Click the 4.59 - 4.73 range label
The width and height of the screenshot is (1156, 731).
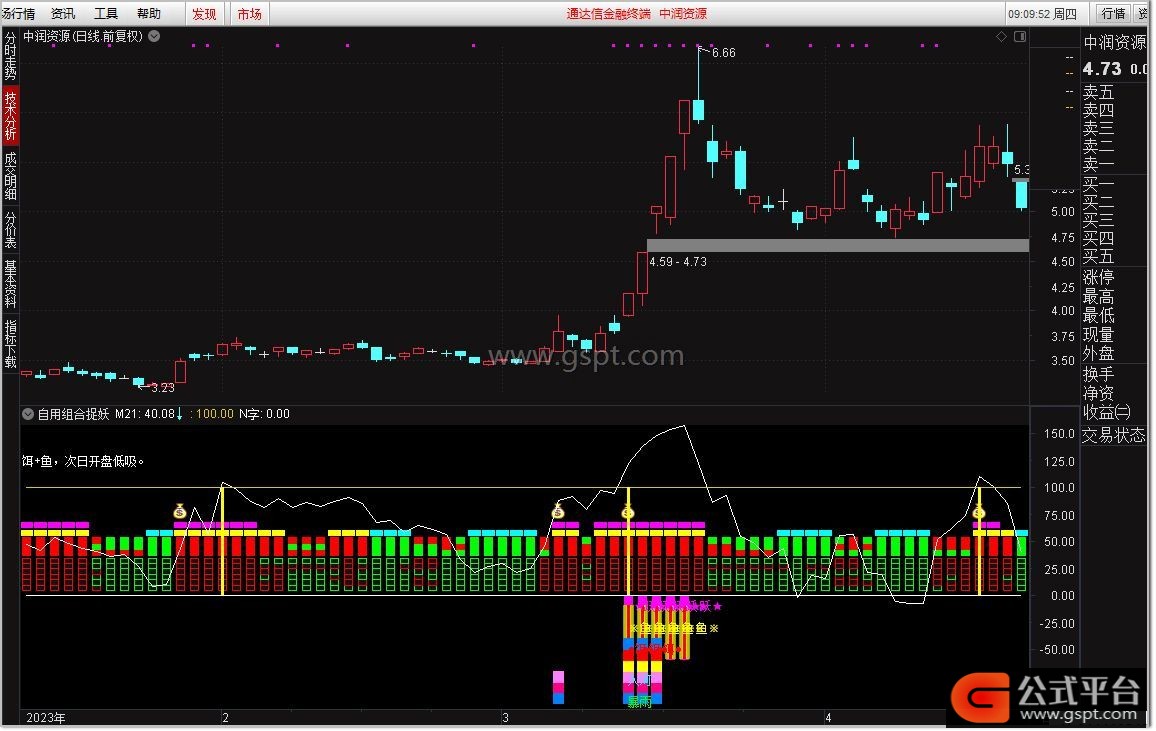[x=678, y=262]
